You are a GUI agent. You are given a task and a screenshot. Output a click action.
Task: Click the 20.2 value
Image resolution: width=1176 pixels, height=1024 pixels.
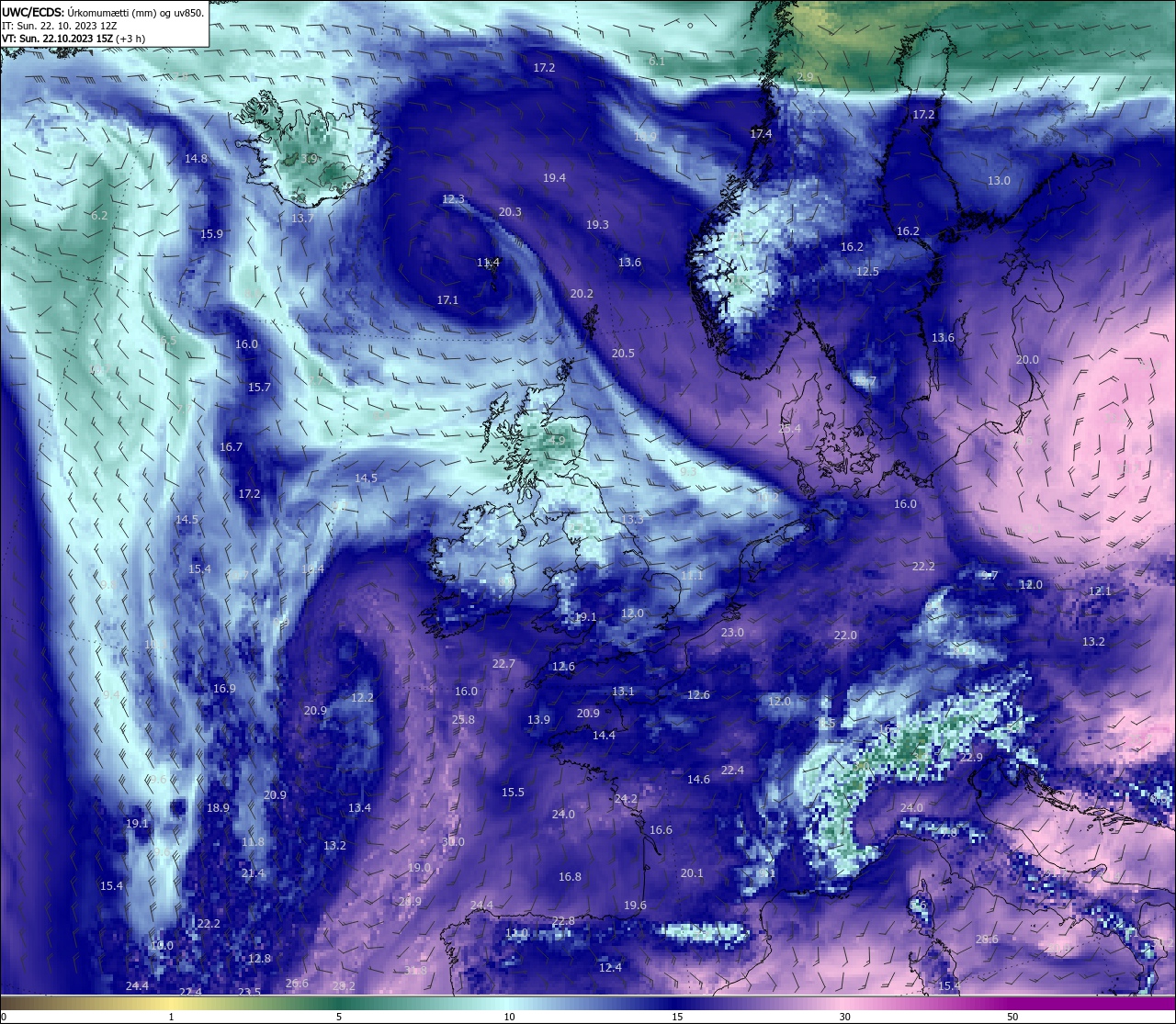(582, 294)
